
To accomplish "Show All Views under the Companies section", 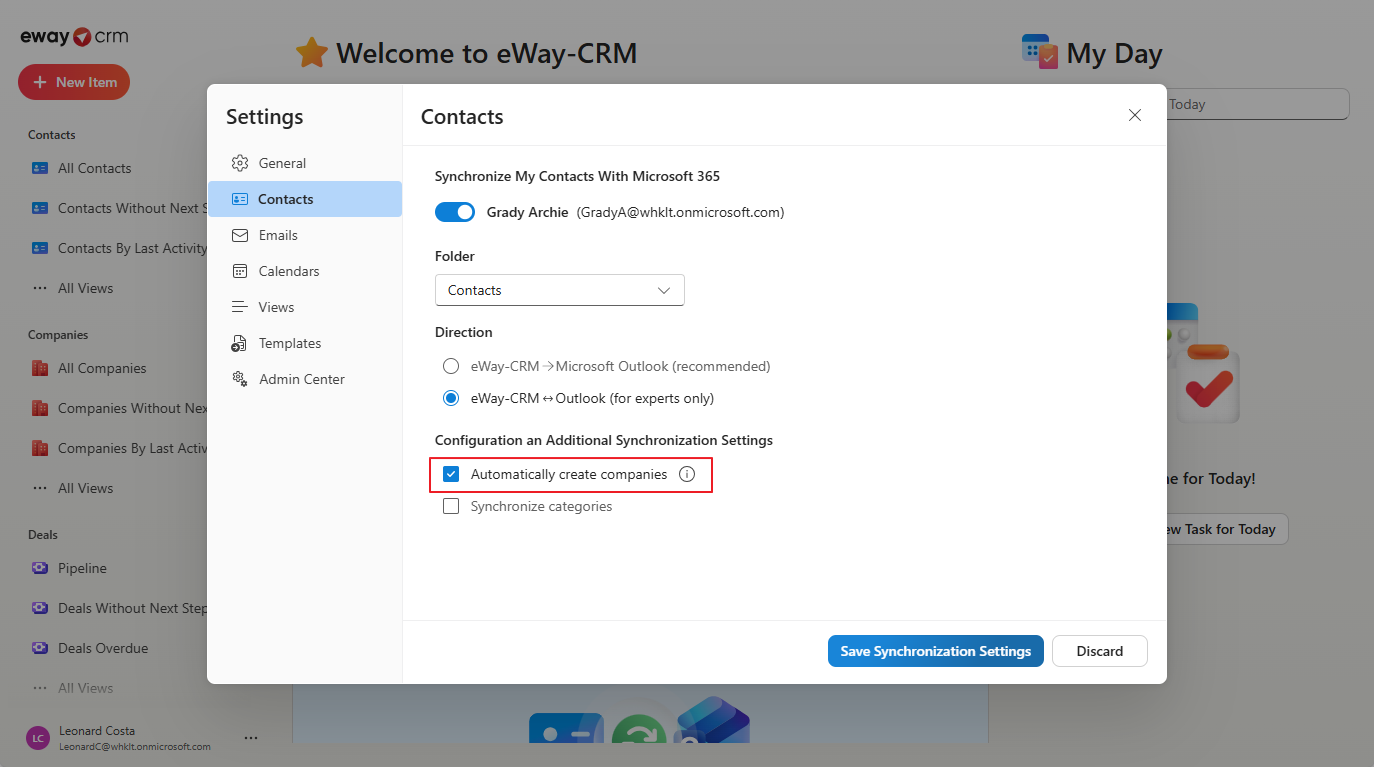I will click(85, 488).
